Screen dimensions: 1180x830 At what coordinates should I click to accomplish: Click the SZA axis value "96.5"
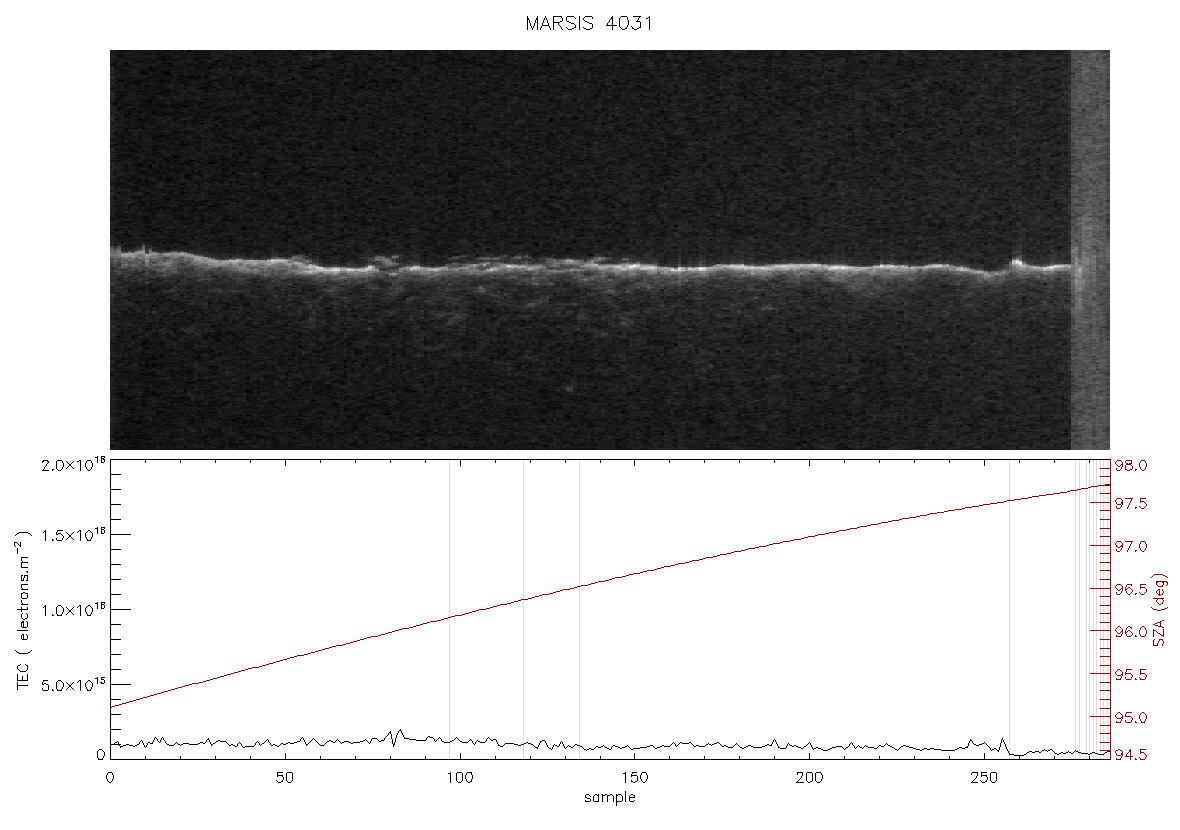pyautogui.click(x=1131, y=589)
